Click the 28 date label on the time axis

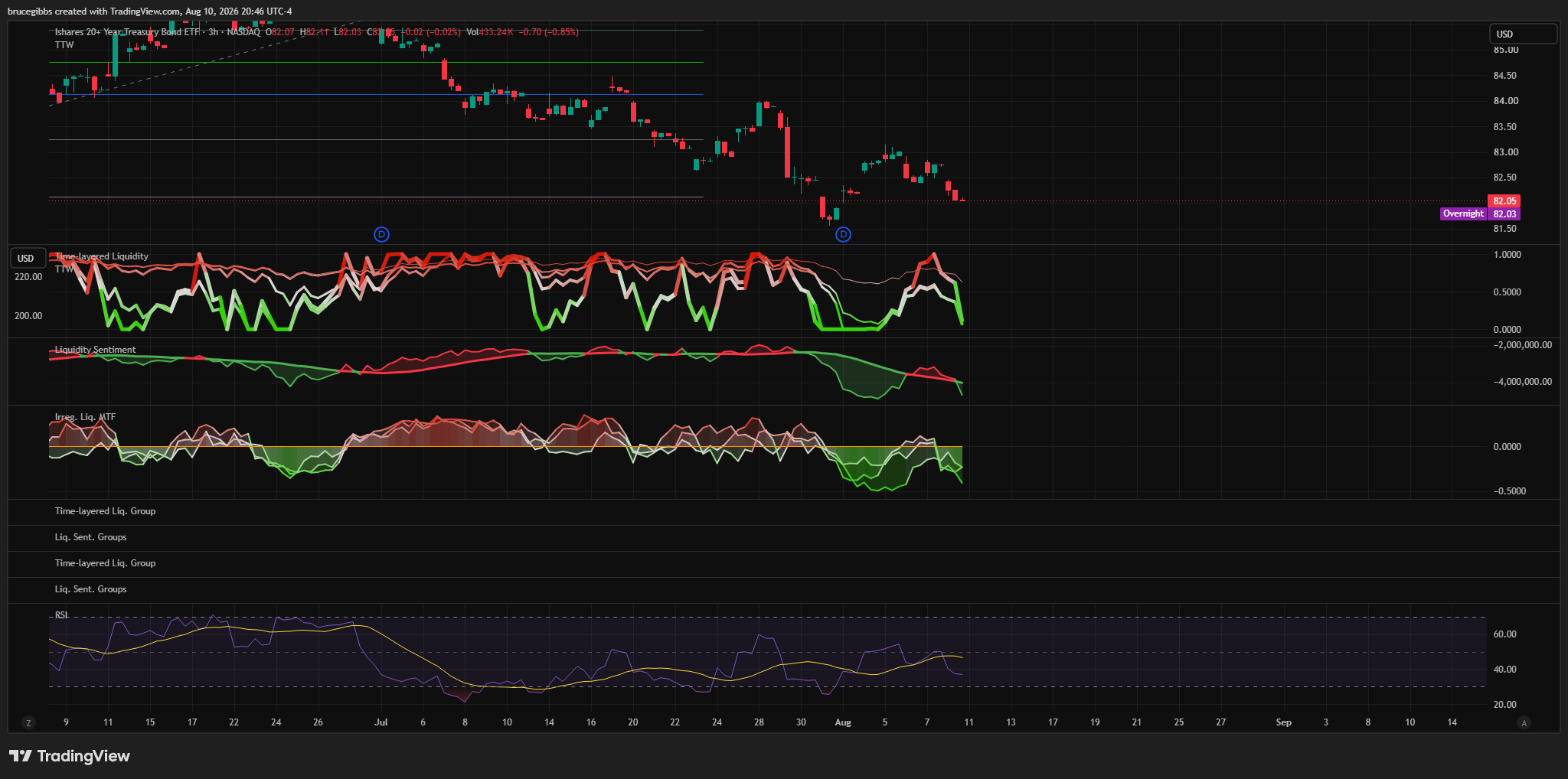click(x=759, y=722)
